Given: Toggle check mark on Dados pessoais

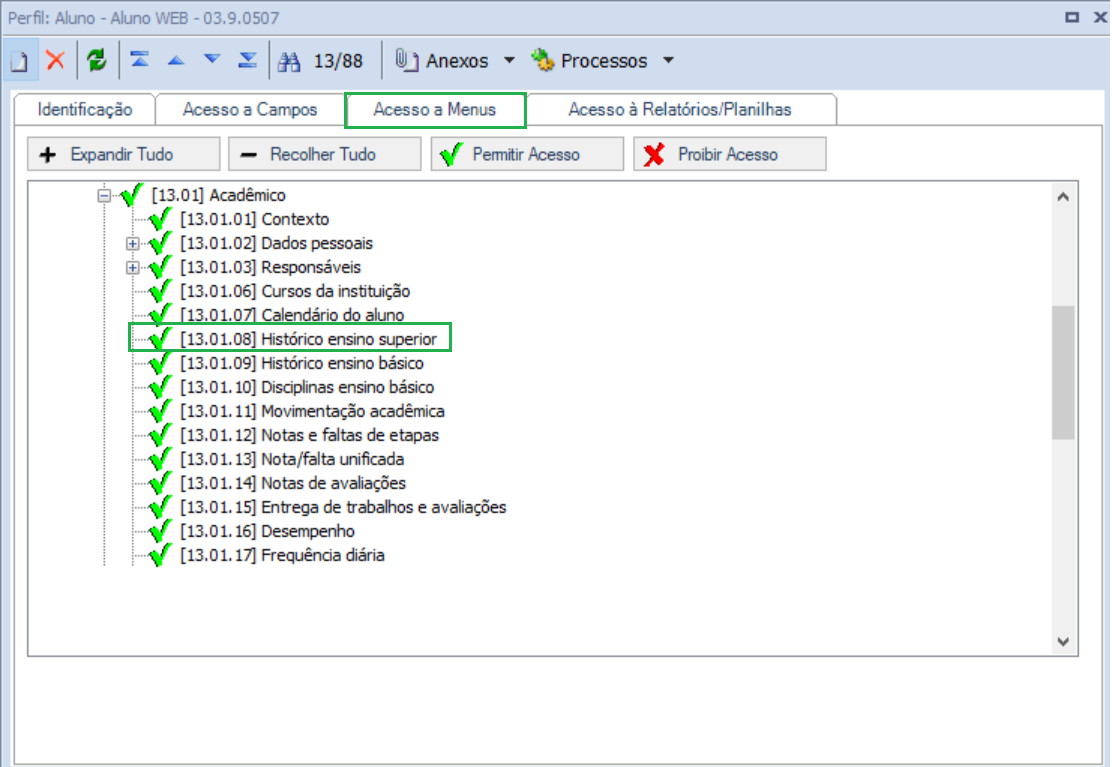Looking at the screenshot, I should point(160,242).
